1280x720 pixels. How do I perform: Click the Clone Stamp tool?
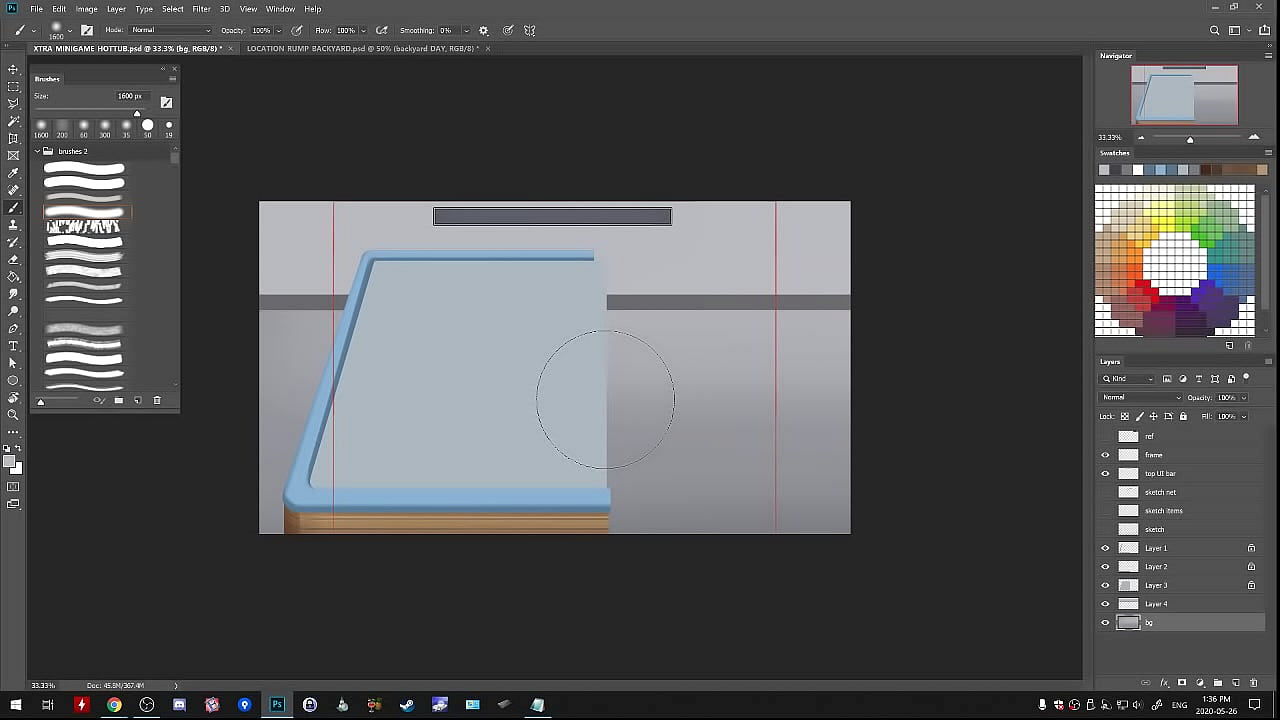pos(13,225)
